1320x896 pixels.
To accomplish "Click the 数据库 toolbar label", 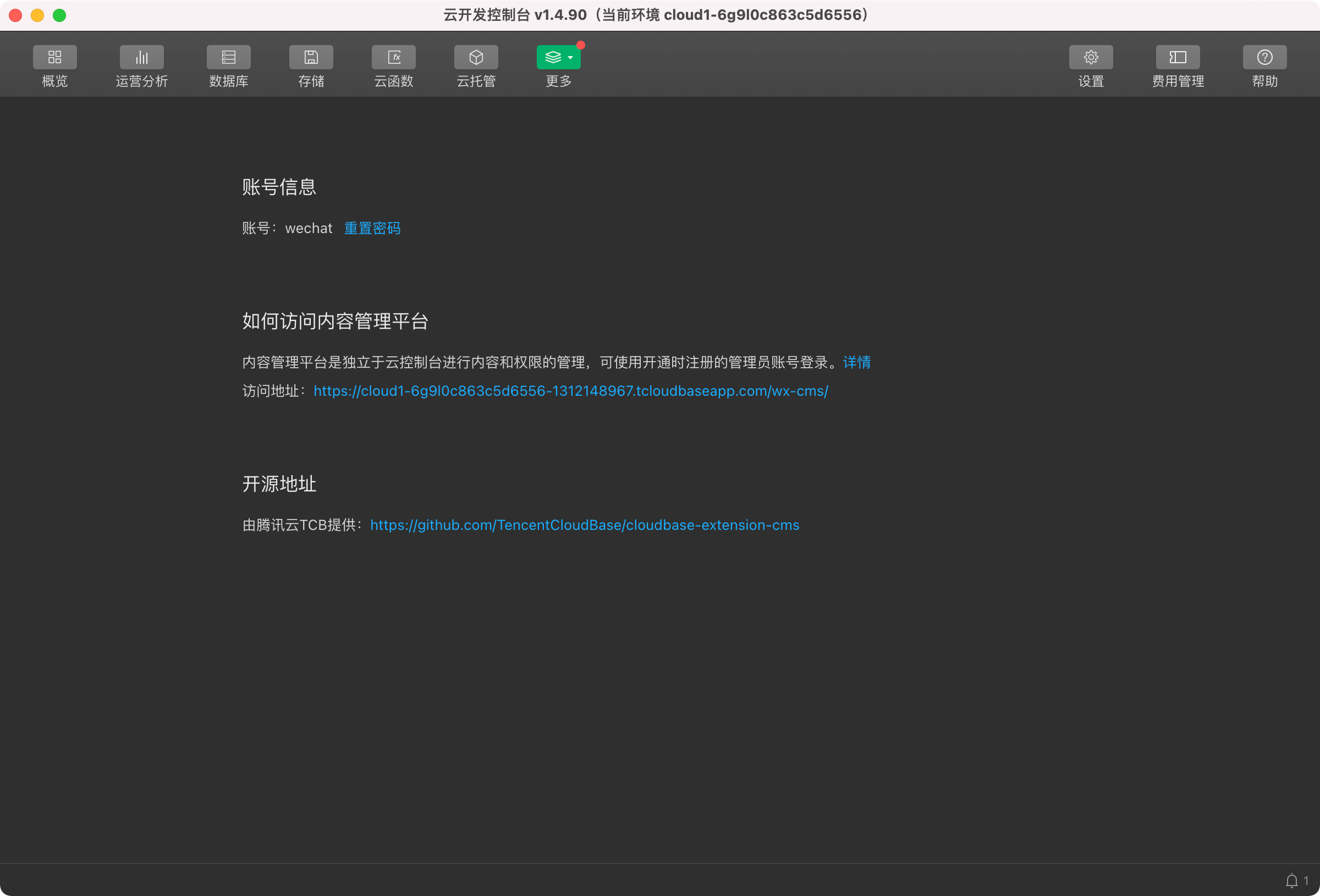I will (228, 81).
